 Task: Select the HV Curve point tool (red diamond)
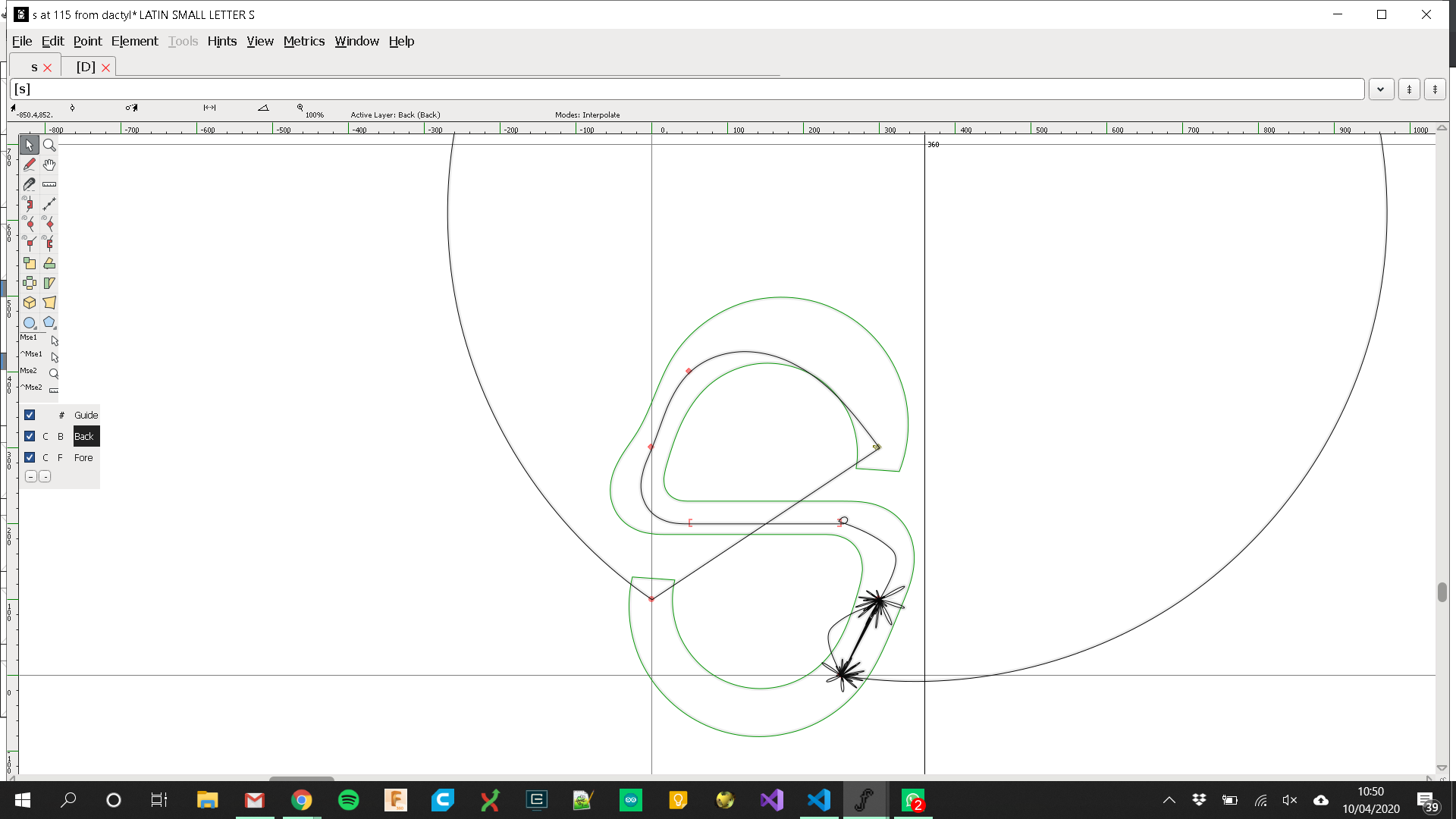tap(49, 224)
